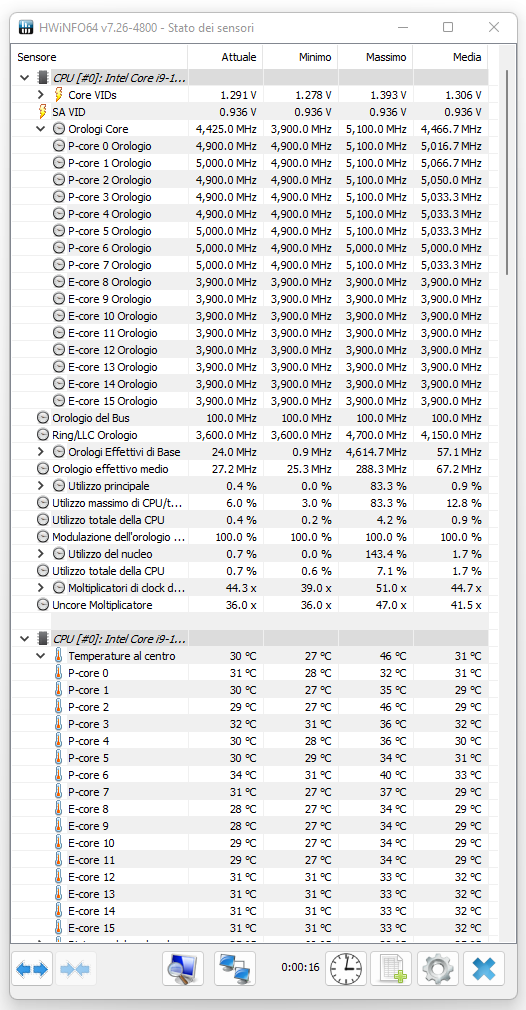Expand the Core VIDs row
This screenshot has width=526, height=1010.
click(x=41, y=95)
